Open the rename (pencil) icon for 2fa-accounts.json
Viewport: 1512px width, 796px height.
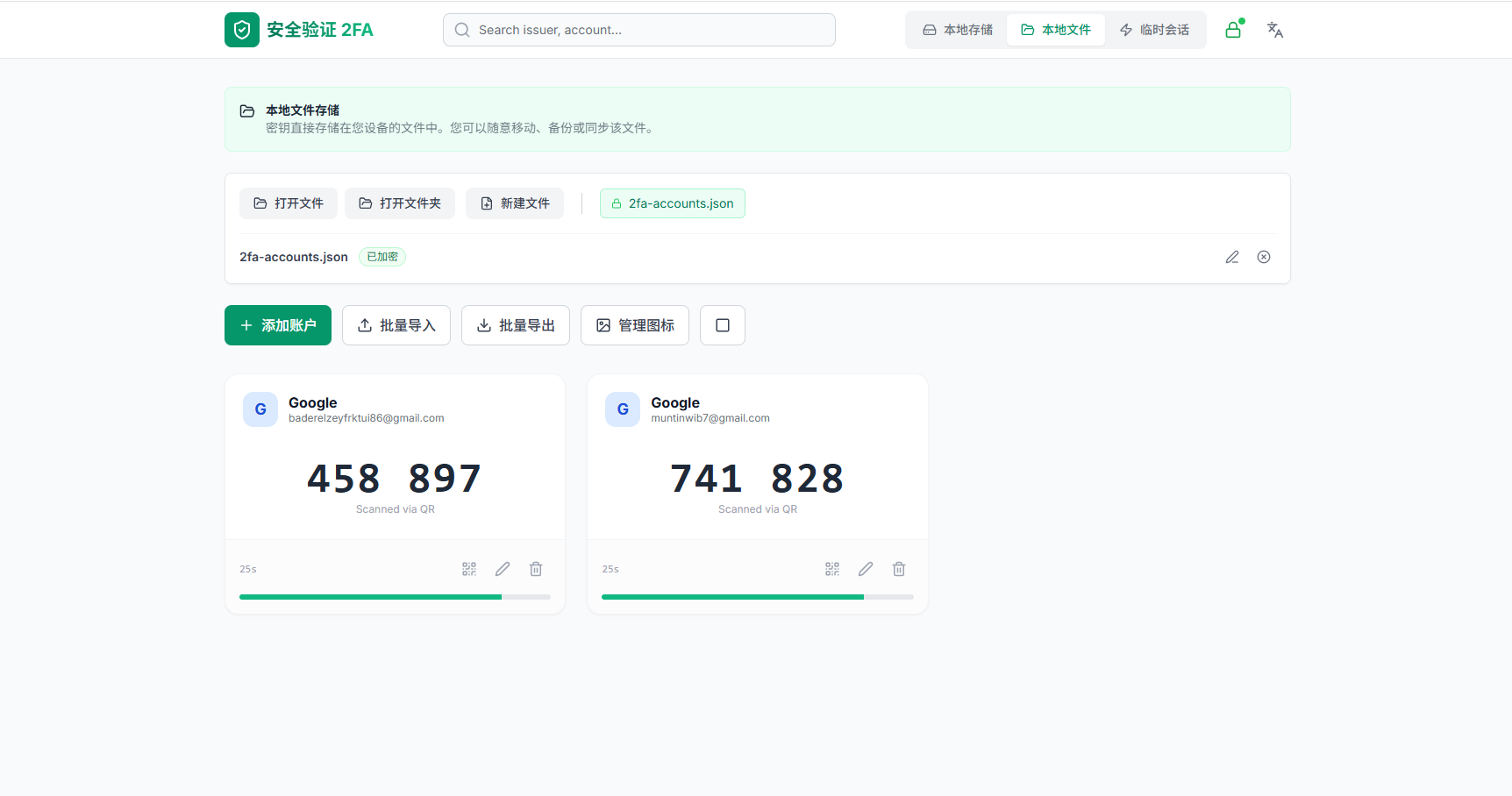pos(1232,256)
